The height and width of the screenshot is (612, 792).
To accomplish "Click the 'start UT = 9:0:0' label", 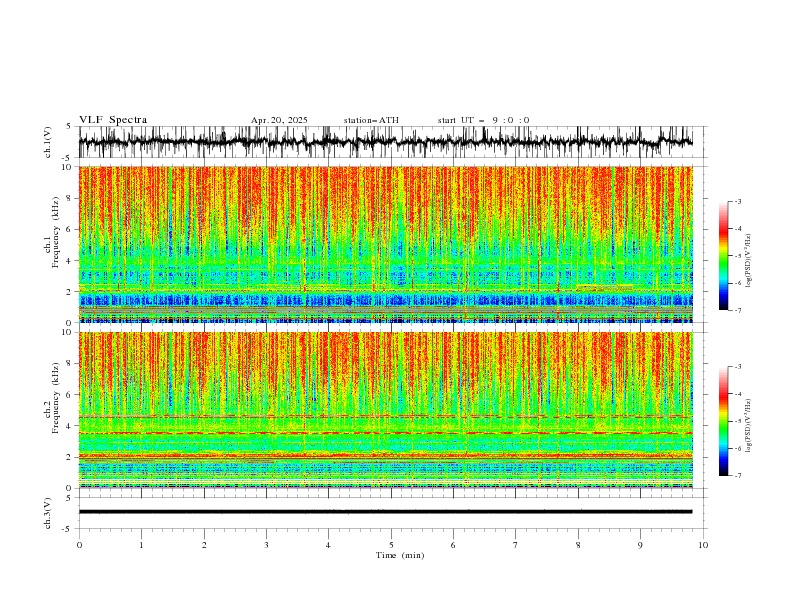I will [483, 120].
